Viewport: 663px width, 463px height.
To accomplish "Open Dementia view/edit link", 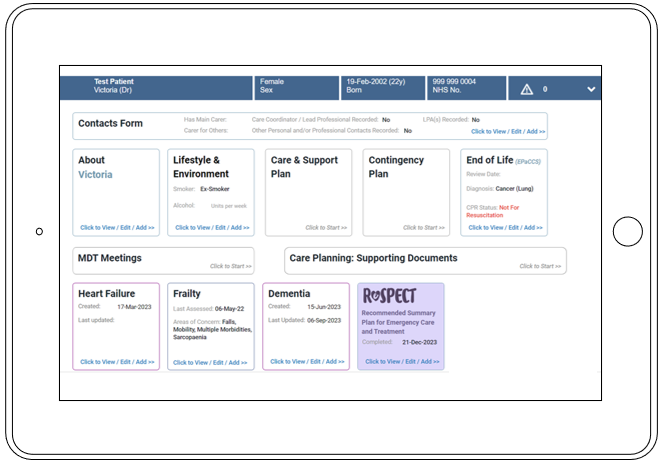I will coord(307,362).
